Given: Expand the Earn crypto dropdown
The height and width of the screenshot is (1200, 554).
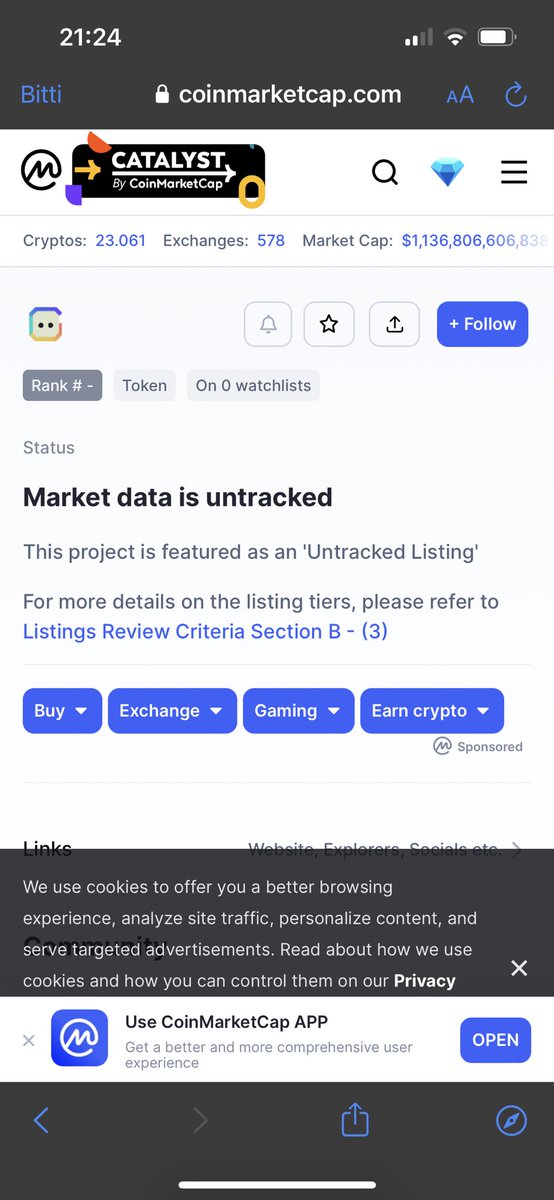Looking at the screenshot, I should pos(432,711).
